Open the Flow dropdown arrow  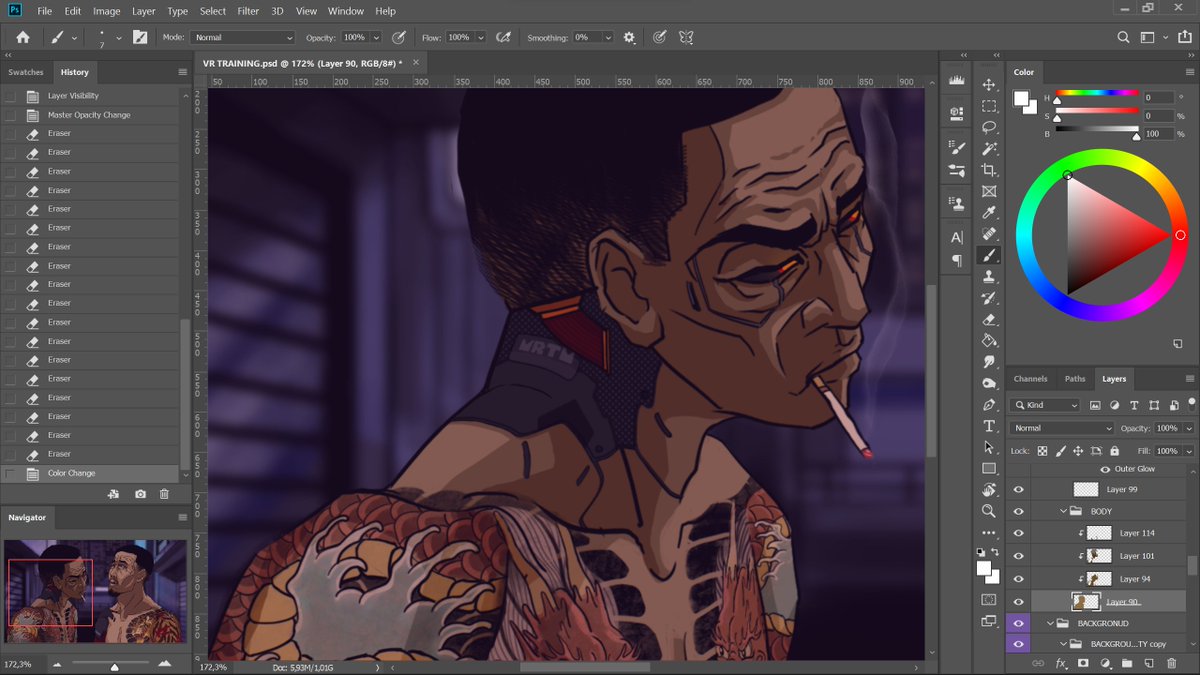pyautogui.click(x=480, y=37)
